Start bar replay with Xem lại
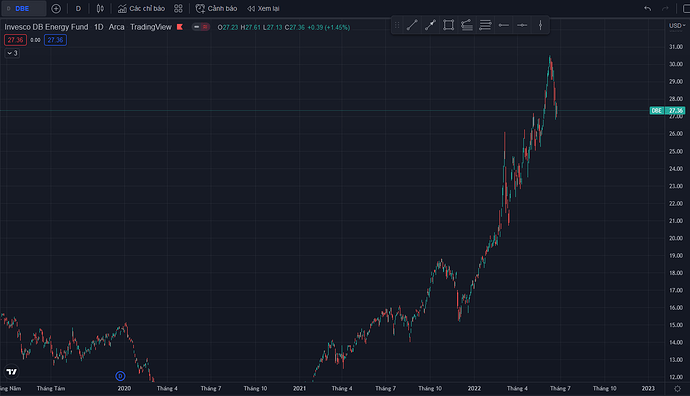690x396 pixels. coord(263,8)
